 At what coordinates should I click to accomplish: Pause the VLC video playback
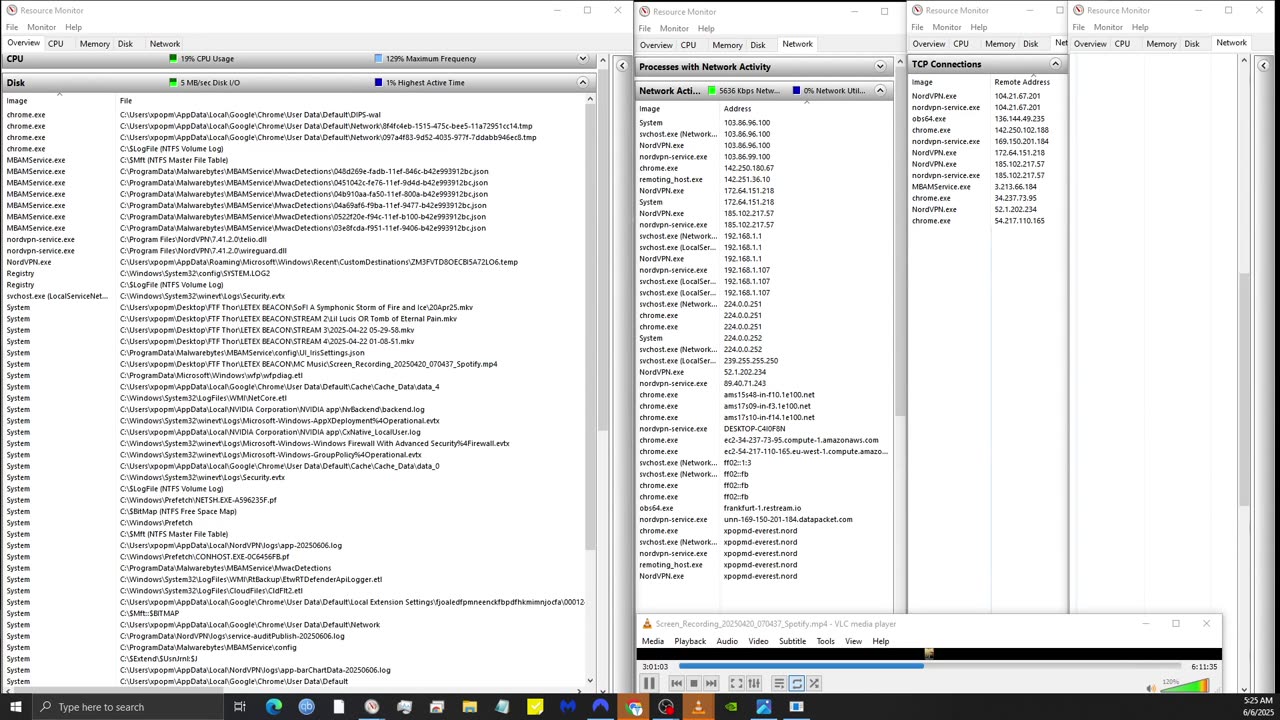point(648,684)
